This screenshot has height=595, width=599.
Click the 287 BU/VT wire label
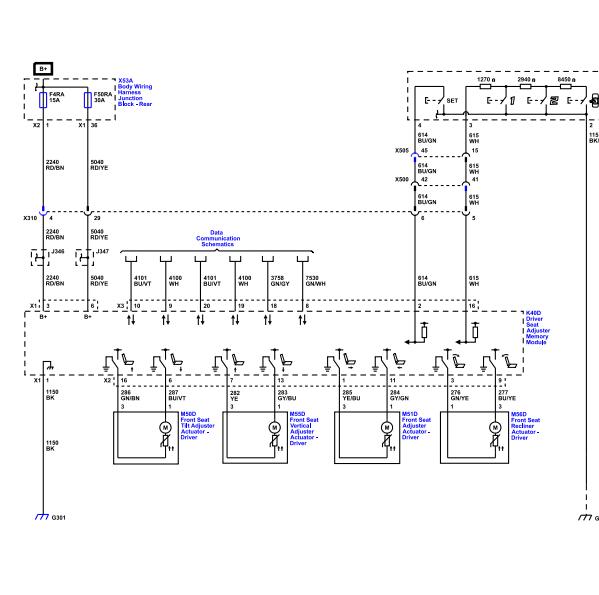(177, 395)
